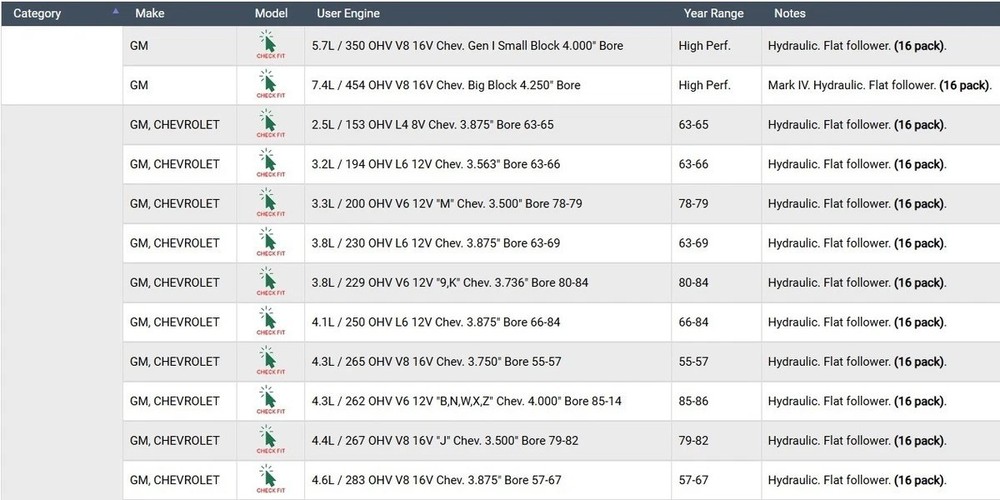This screenshot has height=500, width=1000.
Task: Sort by the Model column header
Action: tap(271, 13)
